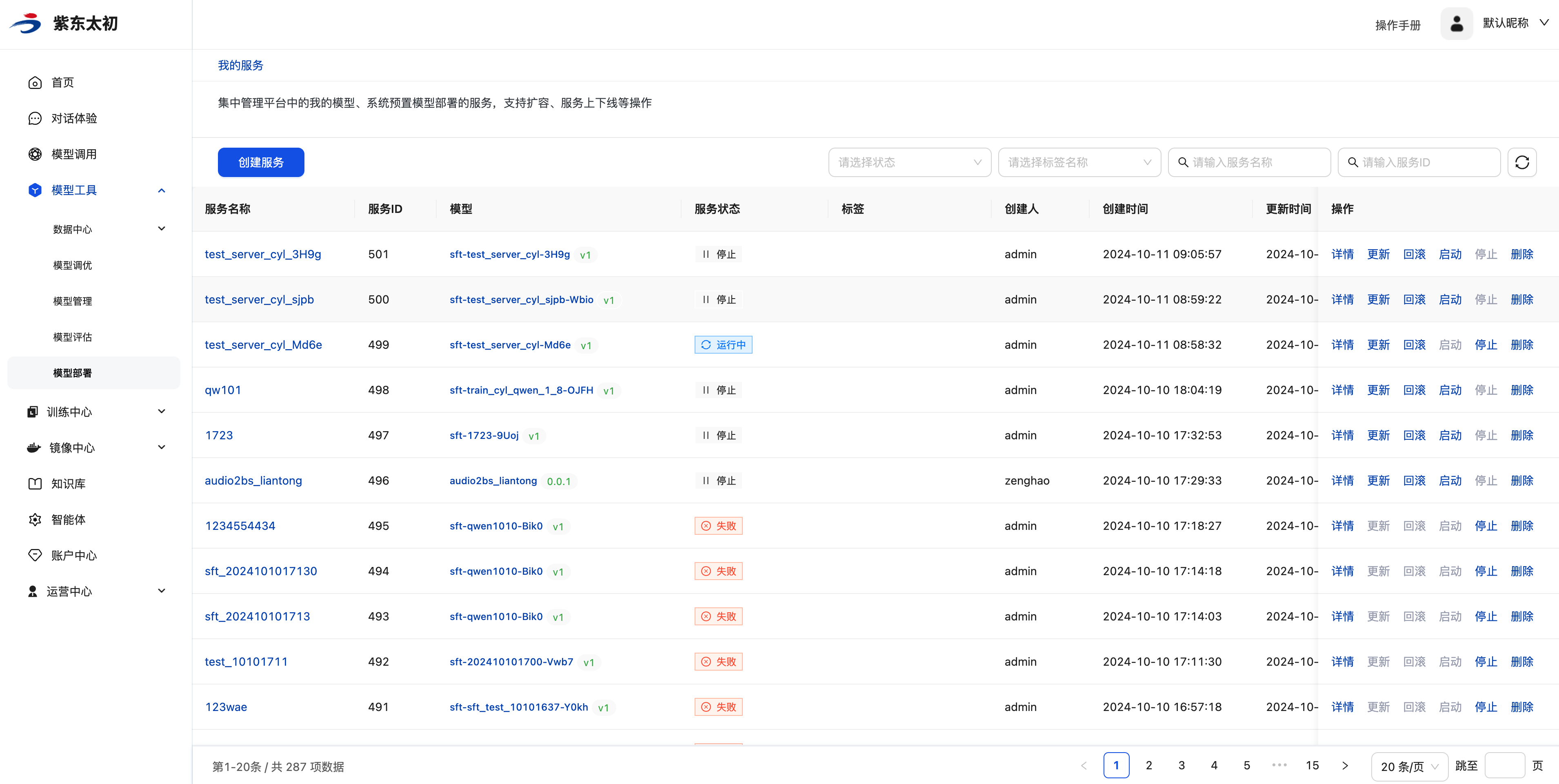This screenshot has width=1559, height=784.
Task: Click search icon in 服务ID field
Action: 1352,162
